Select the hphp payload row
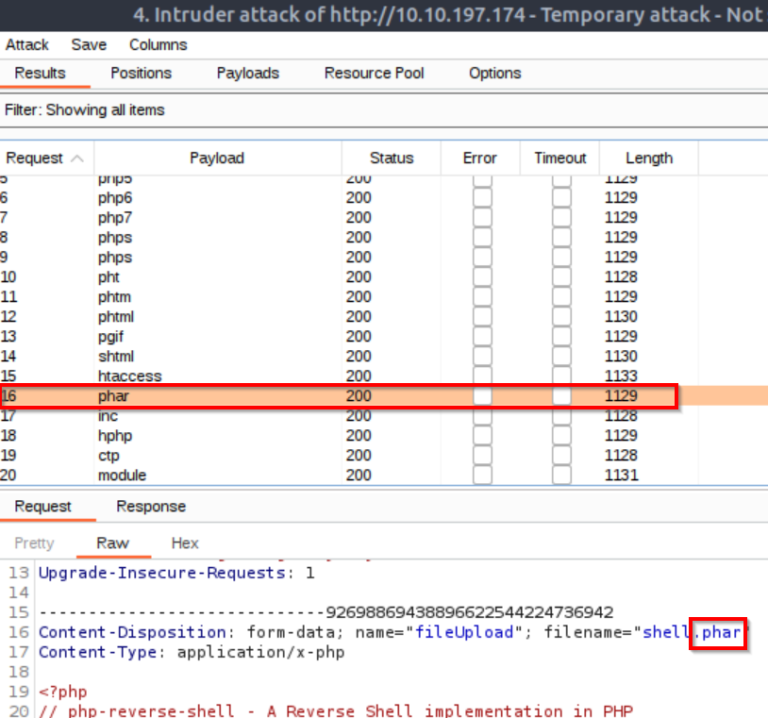This screenshot has height=718, width=768. pyautogui.click(x=384, y=436)
